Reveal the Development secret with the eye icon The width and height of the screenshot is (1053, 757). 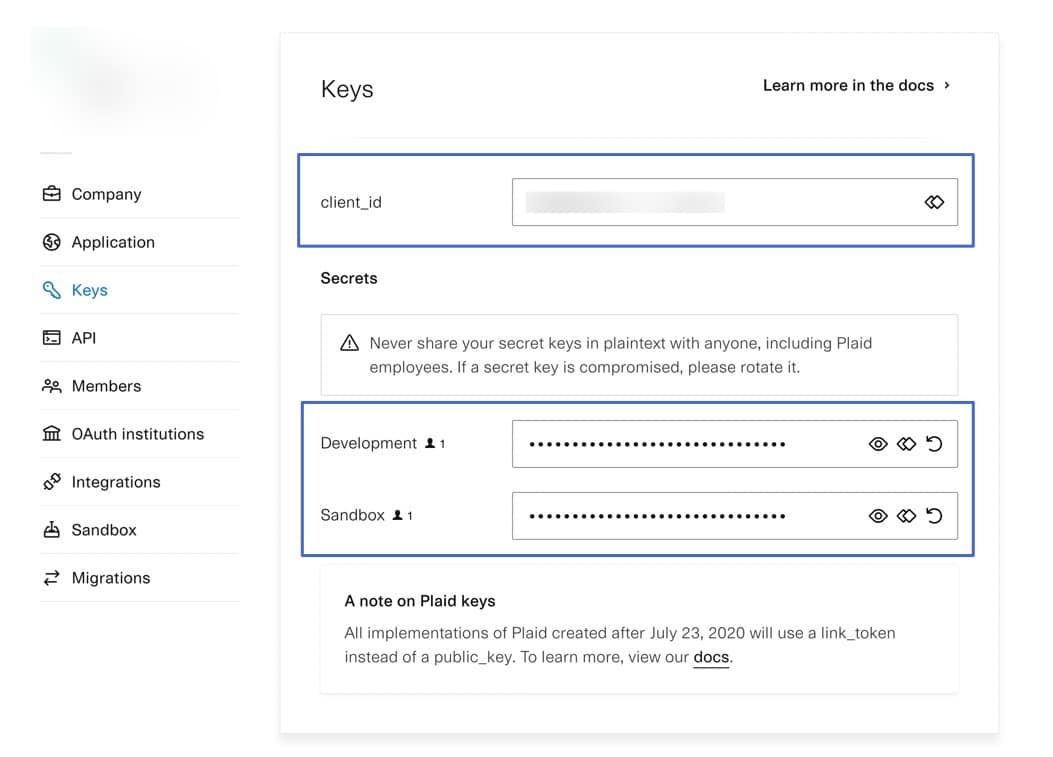pos(878,443)
